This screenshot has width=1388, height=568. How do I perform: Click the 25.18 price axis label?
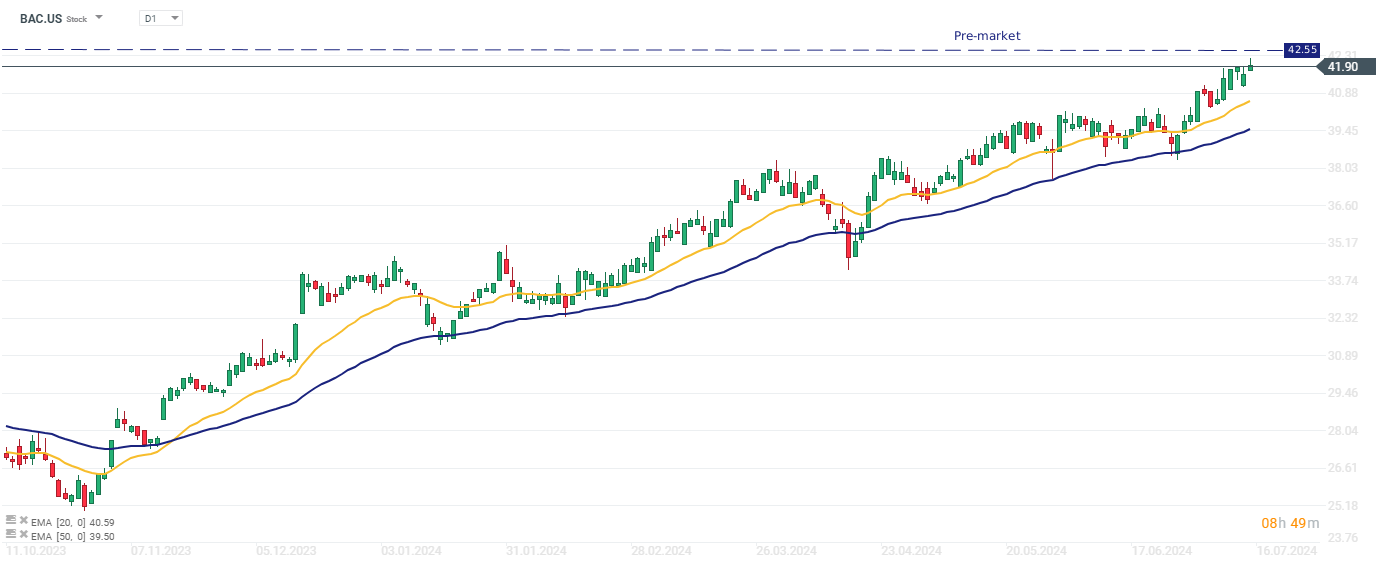1342,505
